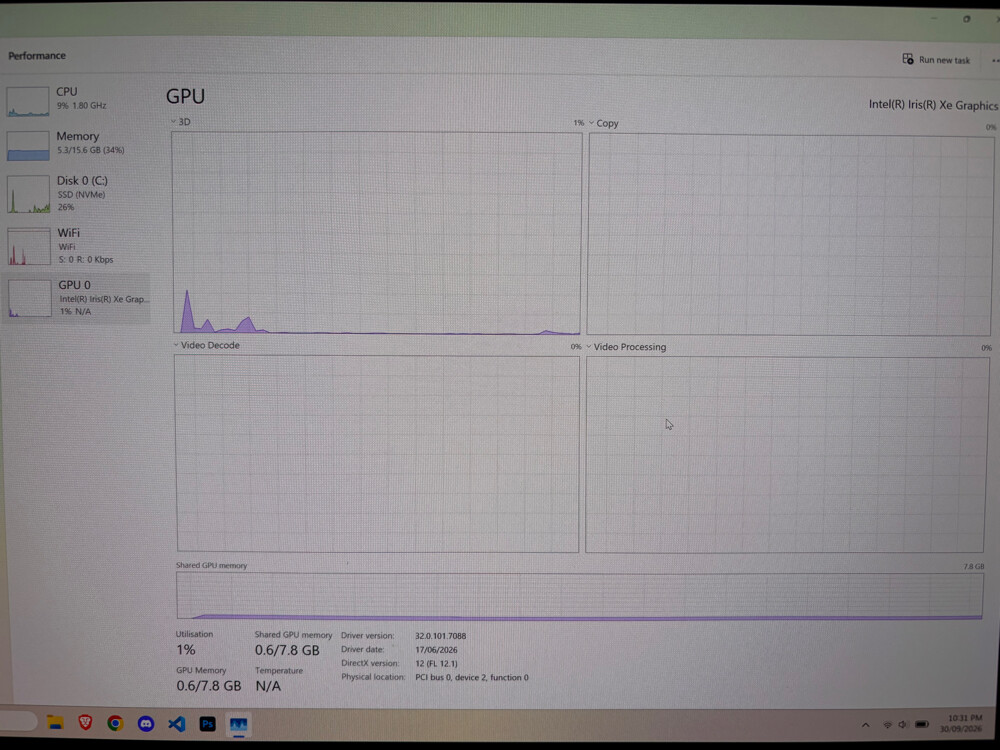Screen dimensions: 1000x750
Task: Click Run new task button
Action: (x=936, y=59)
